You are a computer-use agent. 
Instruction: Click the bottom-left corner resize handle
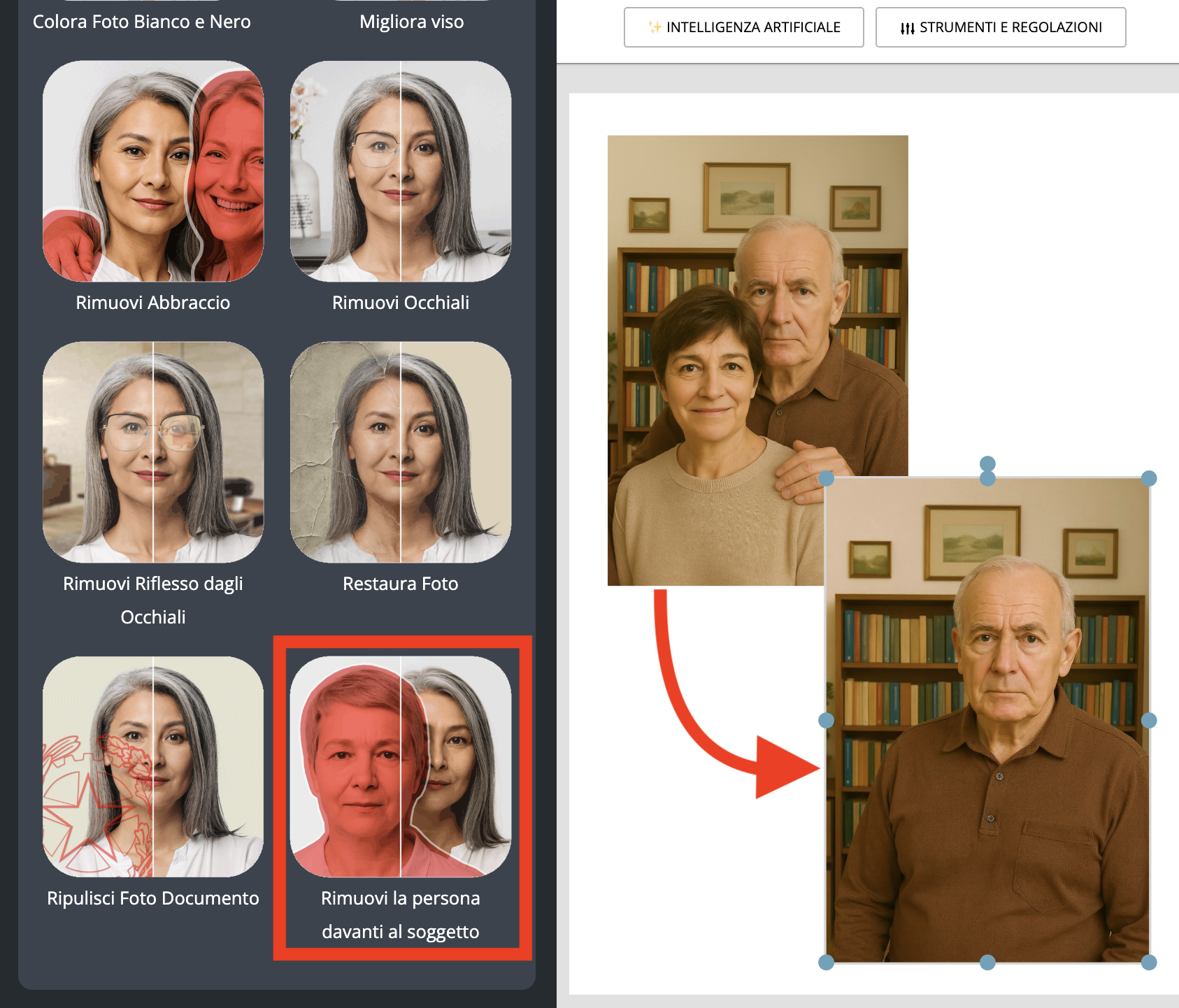click(826, 963)
